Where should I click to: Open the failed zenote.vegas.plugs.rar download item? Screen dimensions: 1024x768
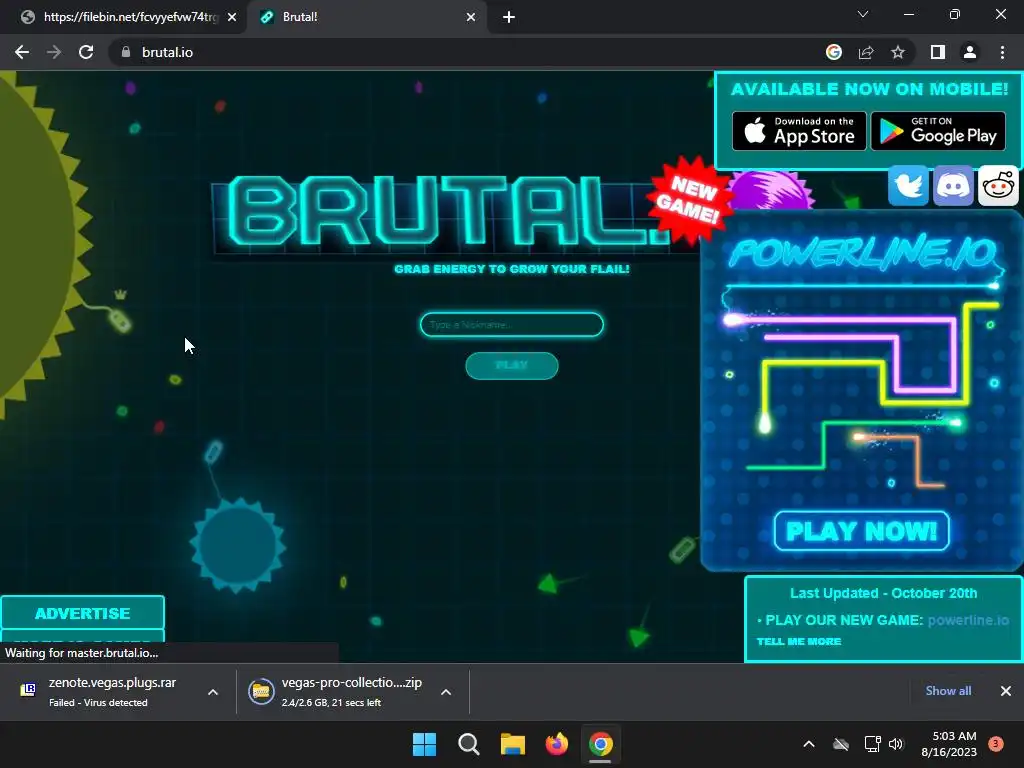pyautogui.click(x=111, y=692)
